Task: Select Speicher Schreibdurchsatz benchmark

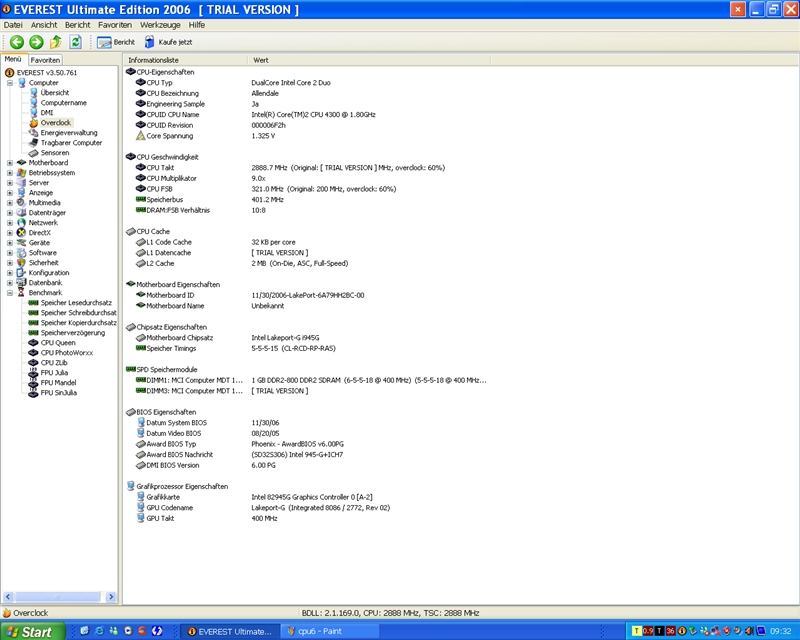Action: (x=78, y=312)
